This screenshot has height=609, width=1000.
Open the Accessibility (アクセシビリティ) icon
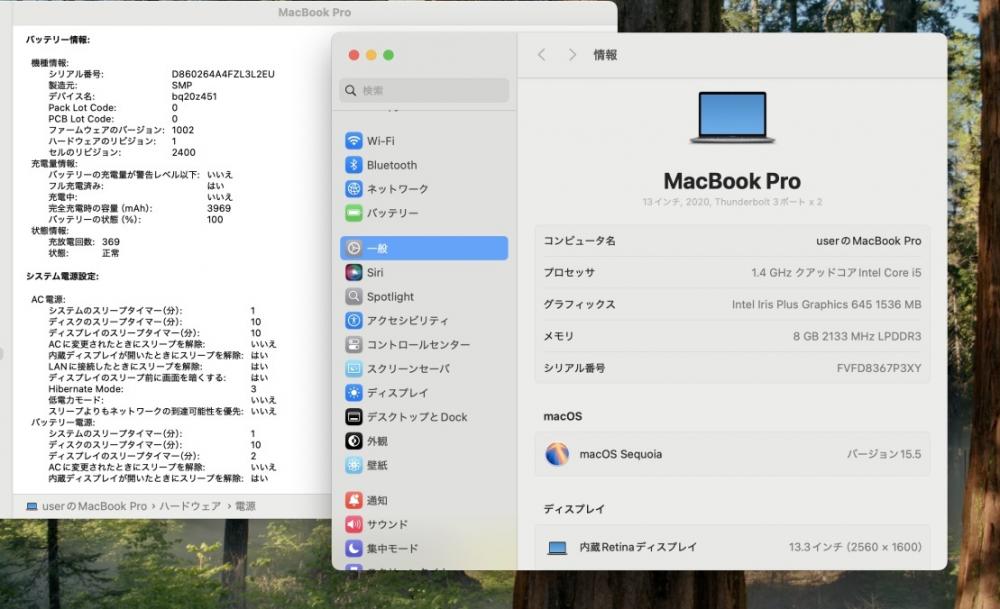pyautogui.click(x=353, y=320)
